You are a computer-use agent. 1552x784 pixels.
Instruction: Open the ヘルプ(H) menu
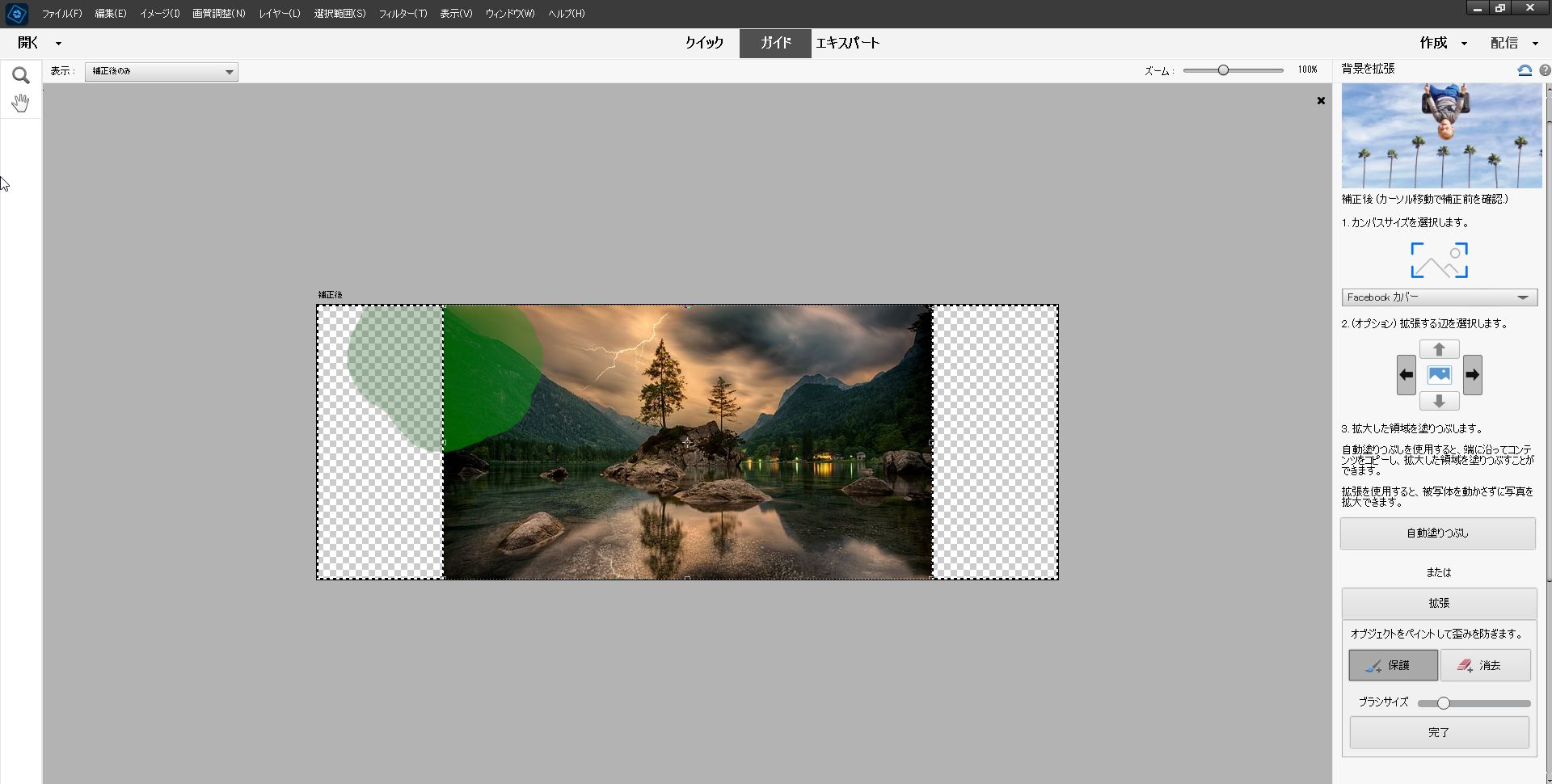(567, 14)
